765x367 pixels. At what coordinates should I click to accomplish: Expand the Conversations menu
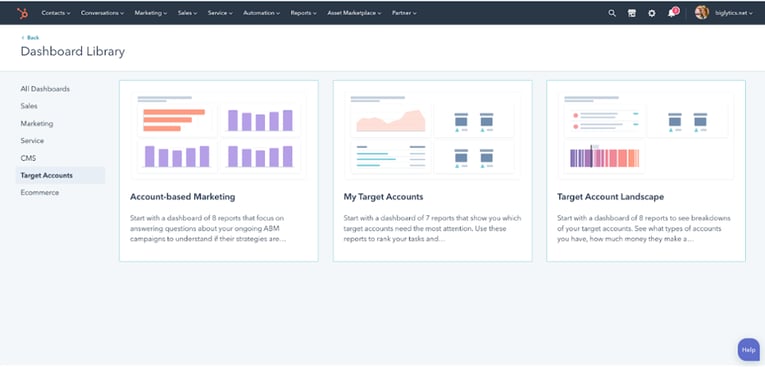coord(102,13)
